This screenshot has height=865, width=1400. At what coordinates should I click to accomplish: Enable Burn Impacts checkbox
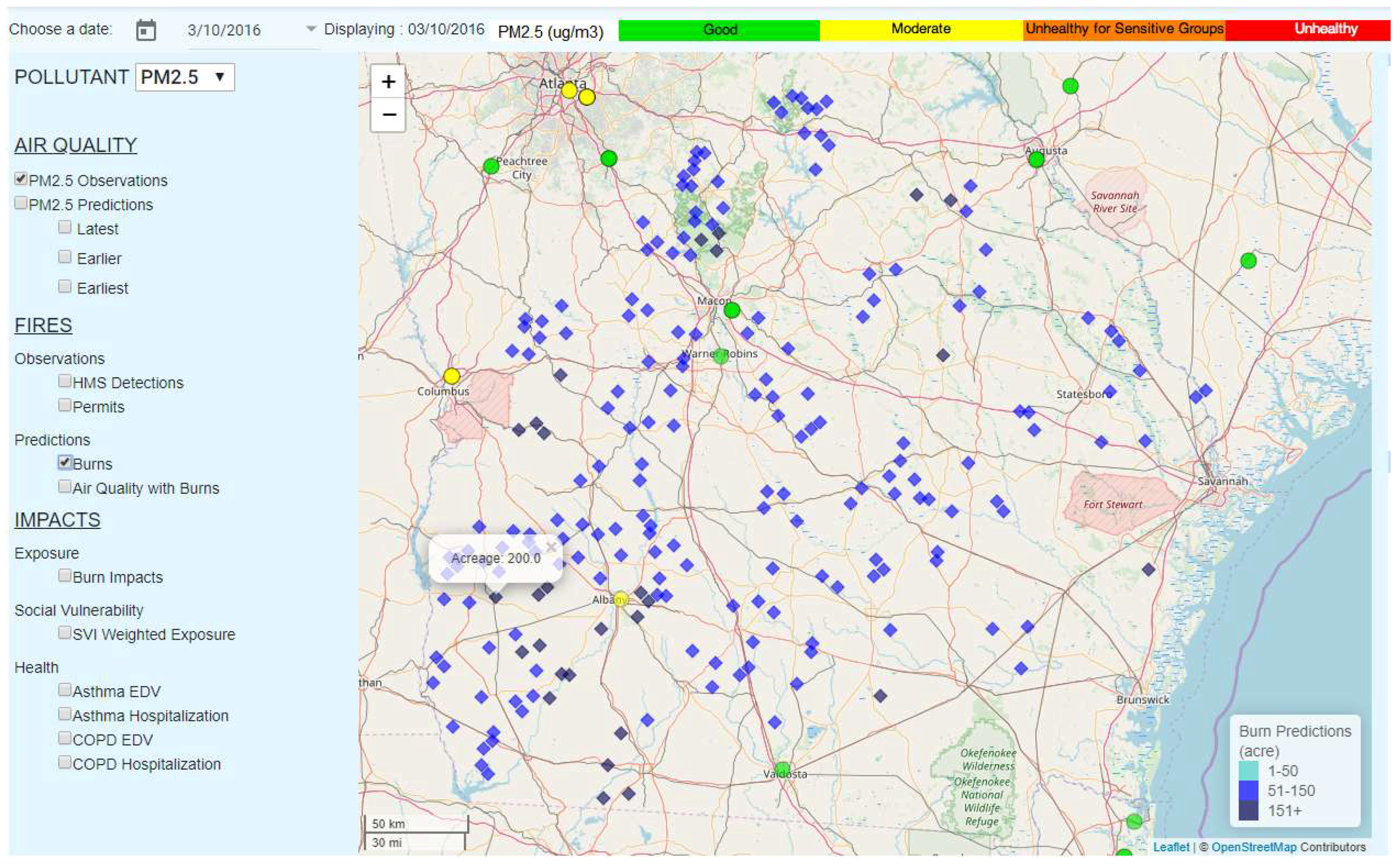(x=65, y=575)
